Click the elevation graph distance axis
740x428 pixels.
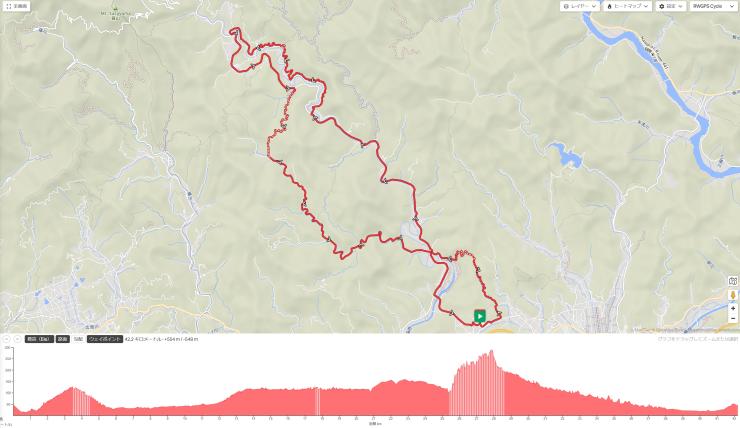point(374,419)
